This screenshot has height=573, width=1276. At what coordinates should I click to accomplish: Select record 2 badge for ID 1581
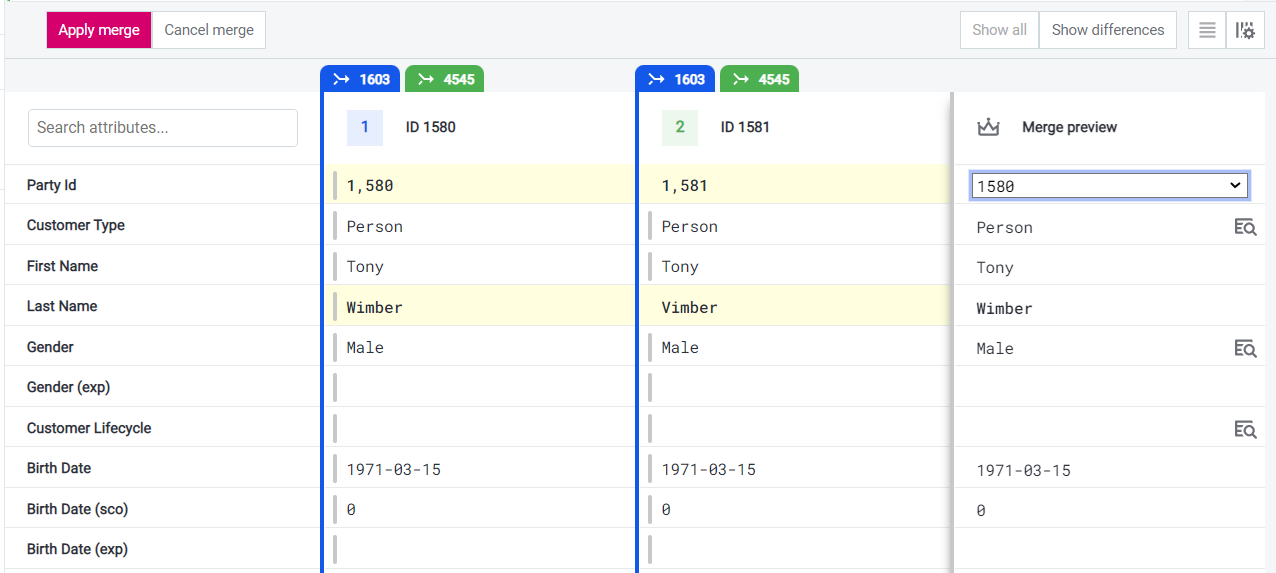(x=680, y=127)
